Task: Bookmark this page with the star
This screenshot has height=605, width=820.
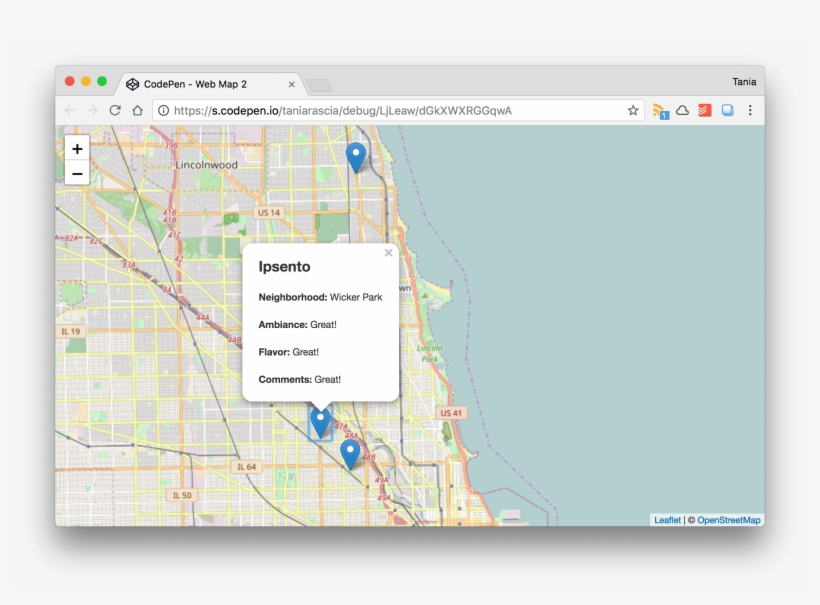Action: click(633, 110)
